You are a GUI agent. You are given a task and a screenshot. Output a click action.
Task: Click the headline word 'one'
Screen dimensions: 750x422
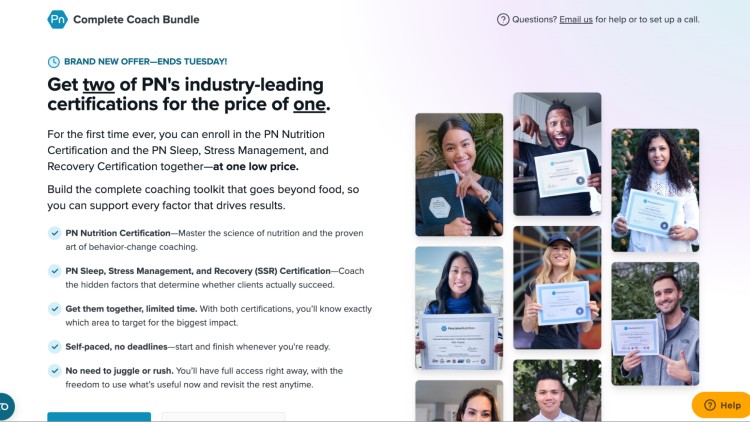tap(309, 104)
